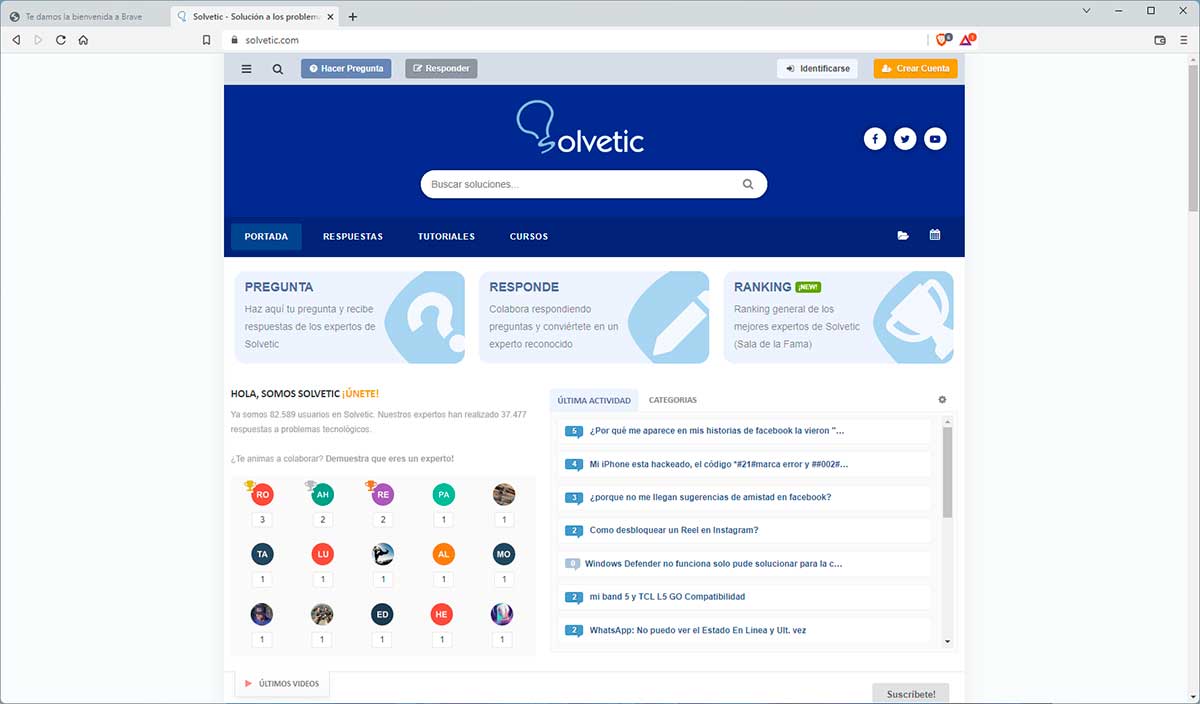Open the Brave wallet icon
Screen dimensions: 1200x704
pyautogui.click(x=1160, y=40)
